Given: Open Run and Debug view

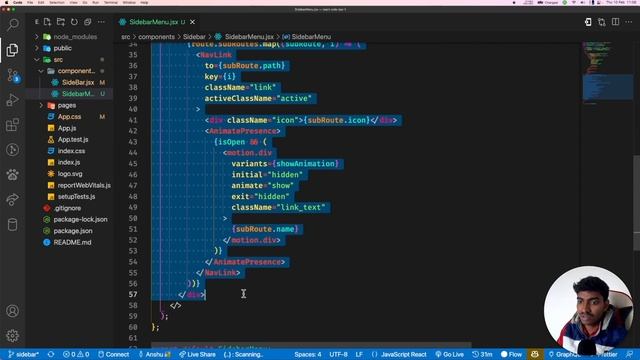Looking at the screenshot, I should (x=13, y=100).
